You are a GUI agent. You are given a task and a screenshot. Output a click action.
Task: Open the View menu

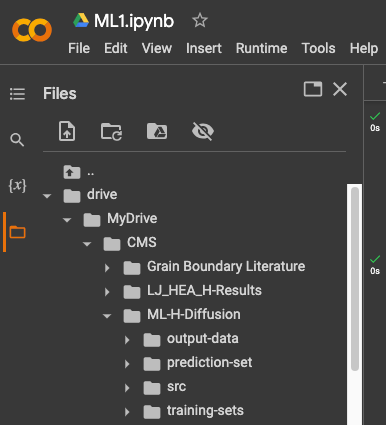pyautogui.click(x=157, y=48)
